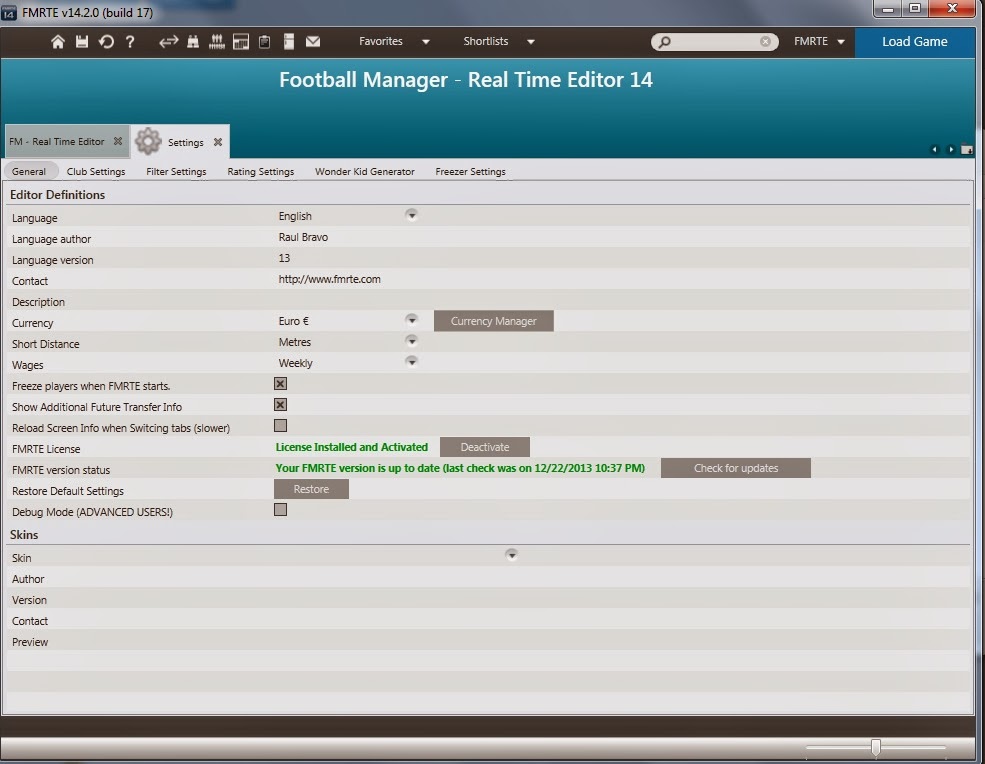Open the FMRTE dropdown menu
Viewport: 985px width, 764px height.
point(819,41)
